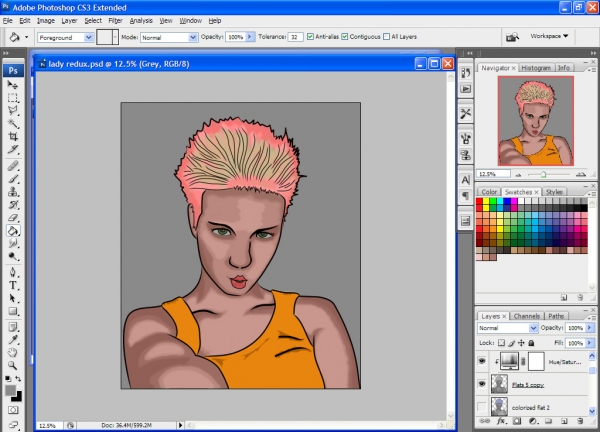This screenshot has width=600, height=432.
Task: Enable All Layers checkbox
Action: [386, 37]
